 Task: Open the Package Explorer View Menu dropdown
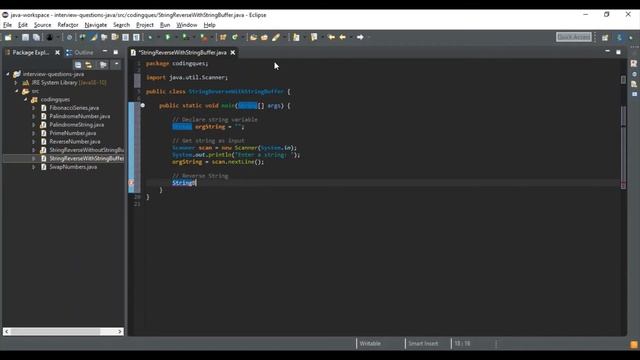116,64
